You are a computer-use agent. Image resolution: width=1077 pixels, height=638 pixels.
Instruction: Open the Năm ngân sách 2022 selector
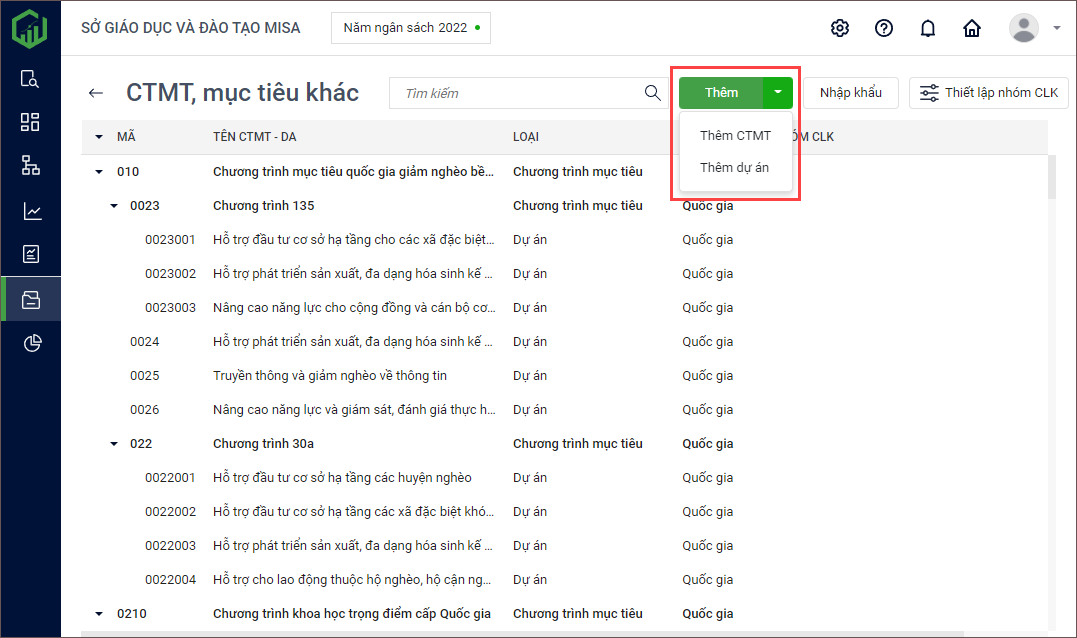coord(410,28)
